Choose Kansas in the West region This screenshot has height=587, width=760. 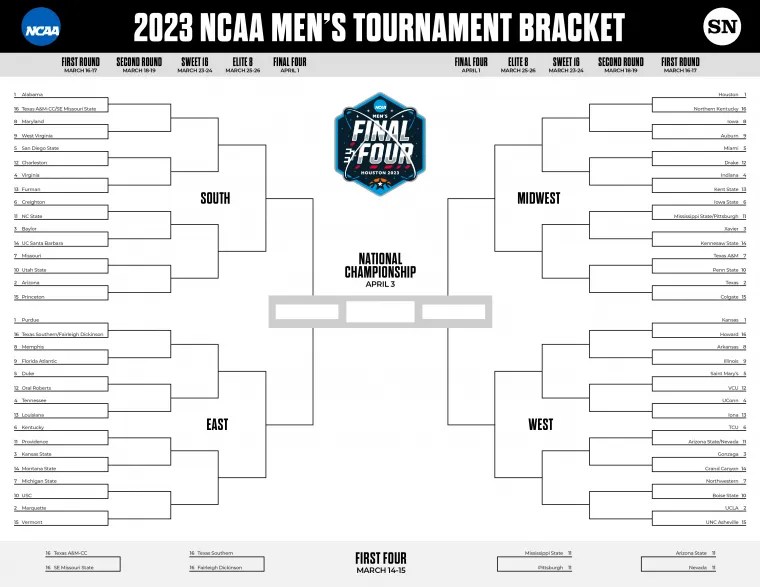coord(729,320)
